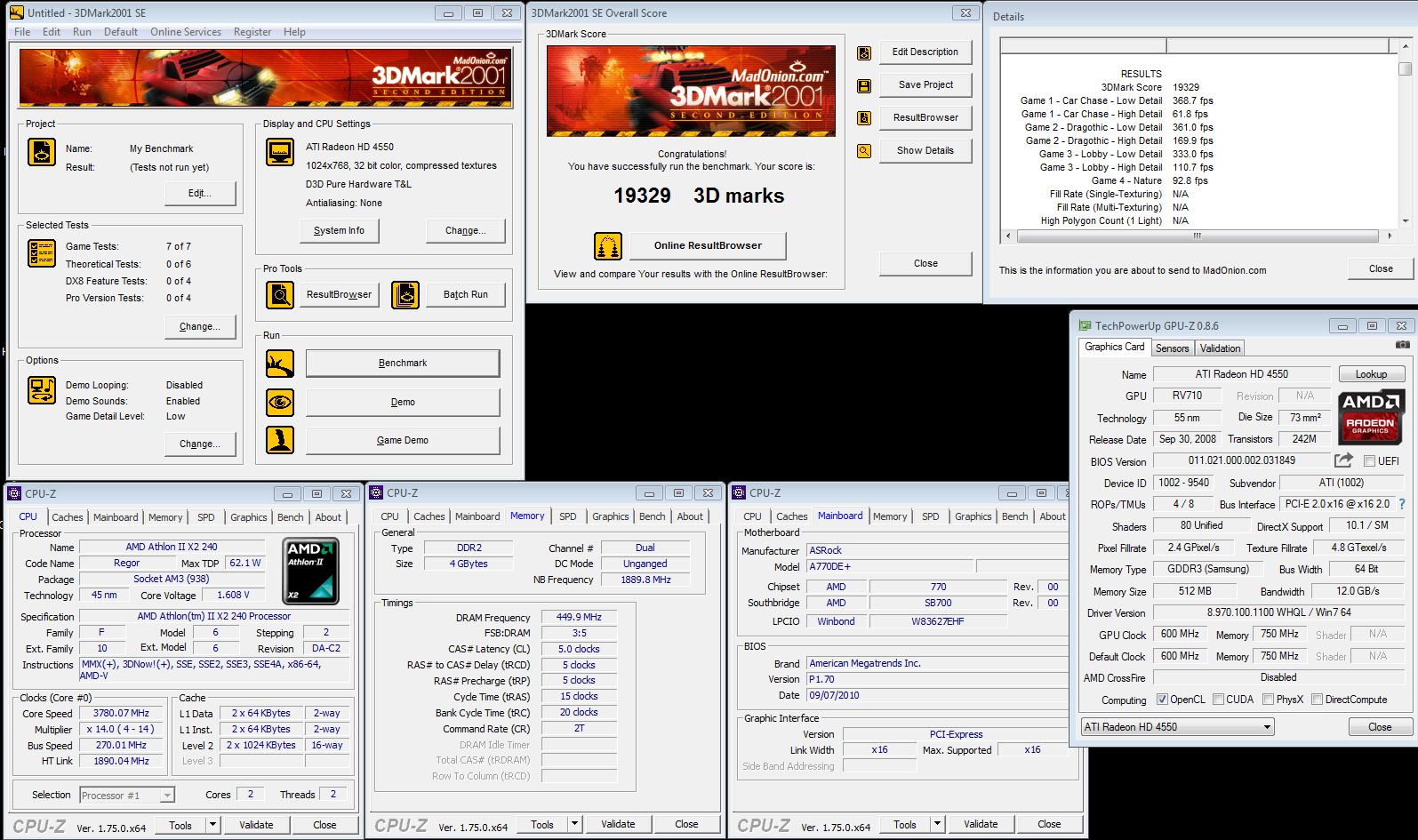Click the GPU-Z BIOS share/export icon

click(x=1343, y=460)
